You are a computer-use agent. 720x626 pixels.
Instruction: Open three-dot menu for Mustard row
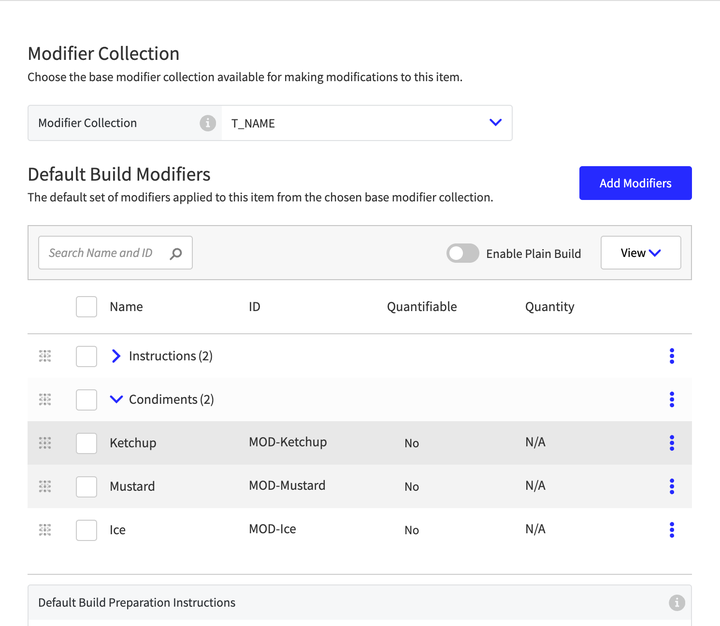point(672,486)
